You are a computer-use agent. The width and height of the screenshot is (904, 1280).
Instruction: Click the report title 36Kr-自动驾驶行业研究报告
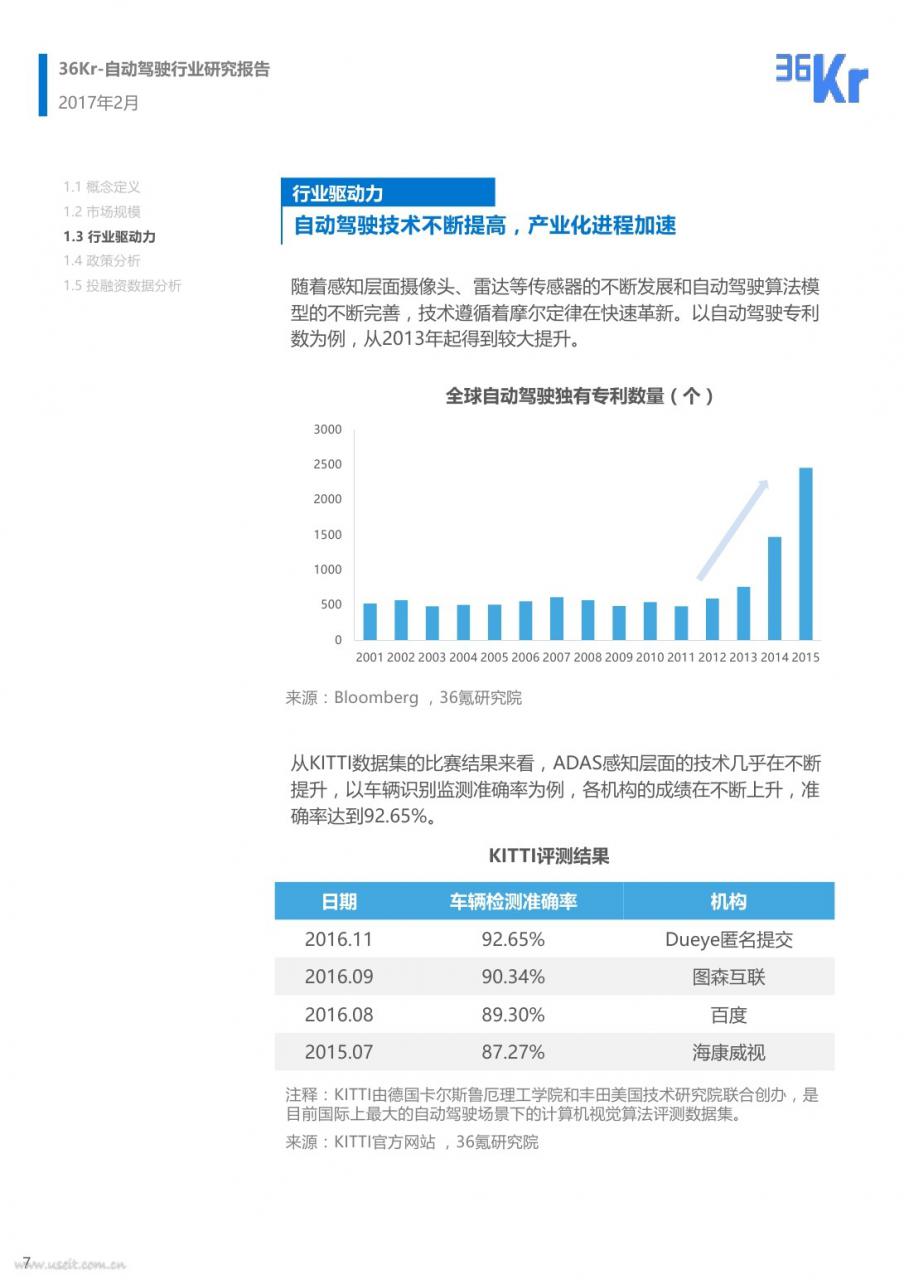pyautogui.click(x=164, y=70)
